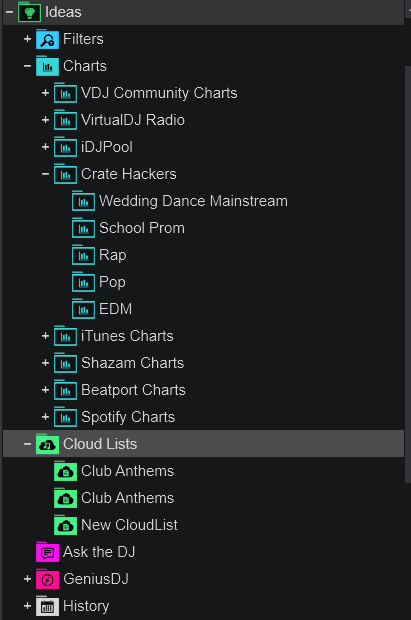411x620 pixels.
Task: Expand the Filters folder
Action: pyautogui.click(x=27, y=39)
